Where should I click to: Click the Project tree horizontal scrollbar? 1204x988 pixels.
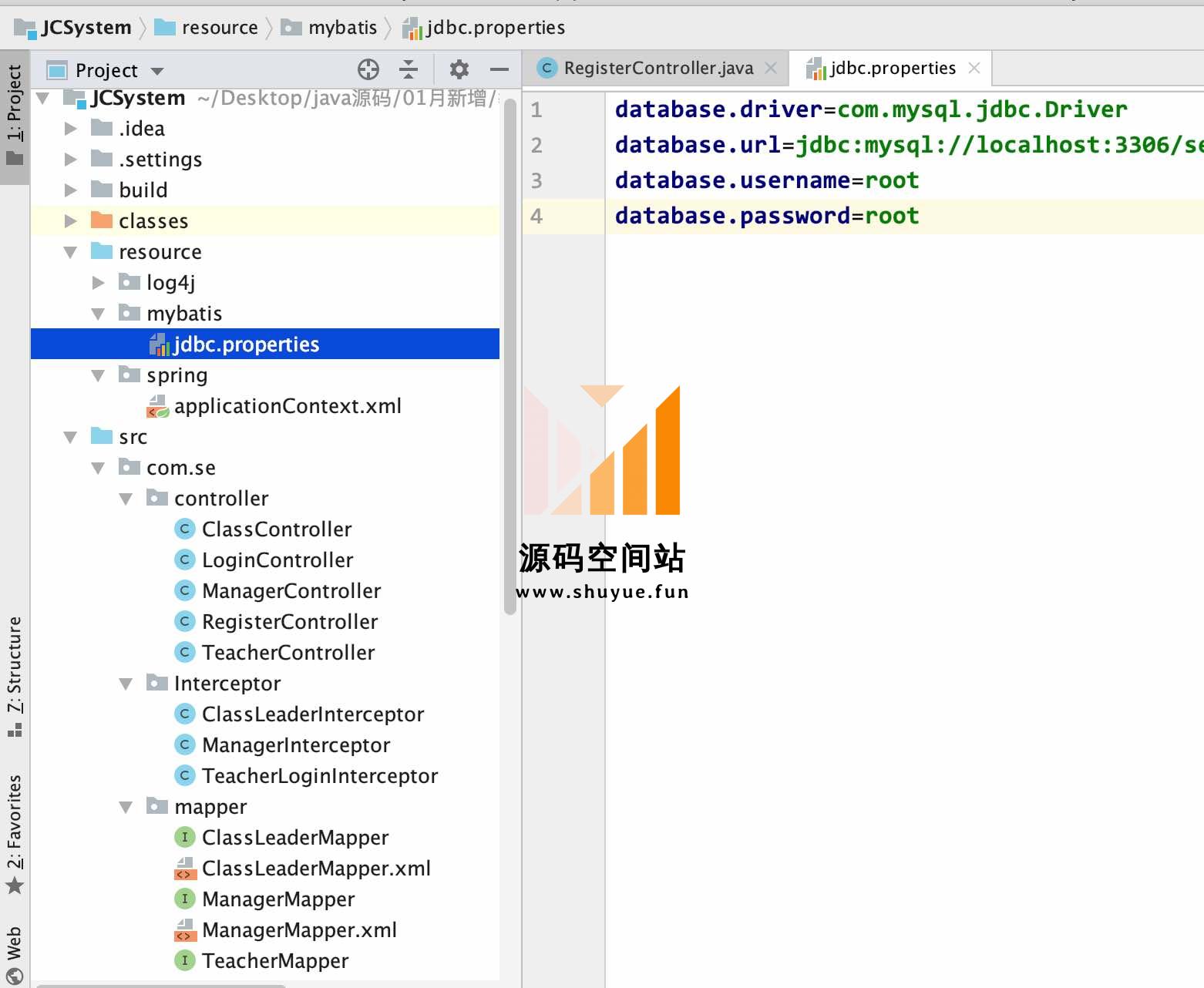[x=162, y=985]
